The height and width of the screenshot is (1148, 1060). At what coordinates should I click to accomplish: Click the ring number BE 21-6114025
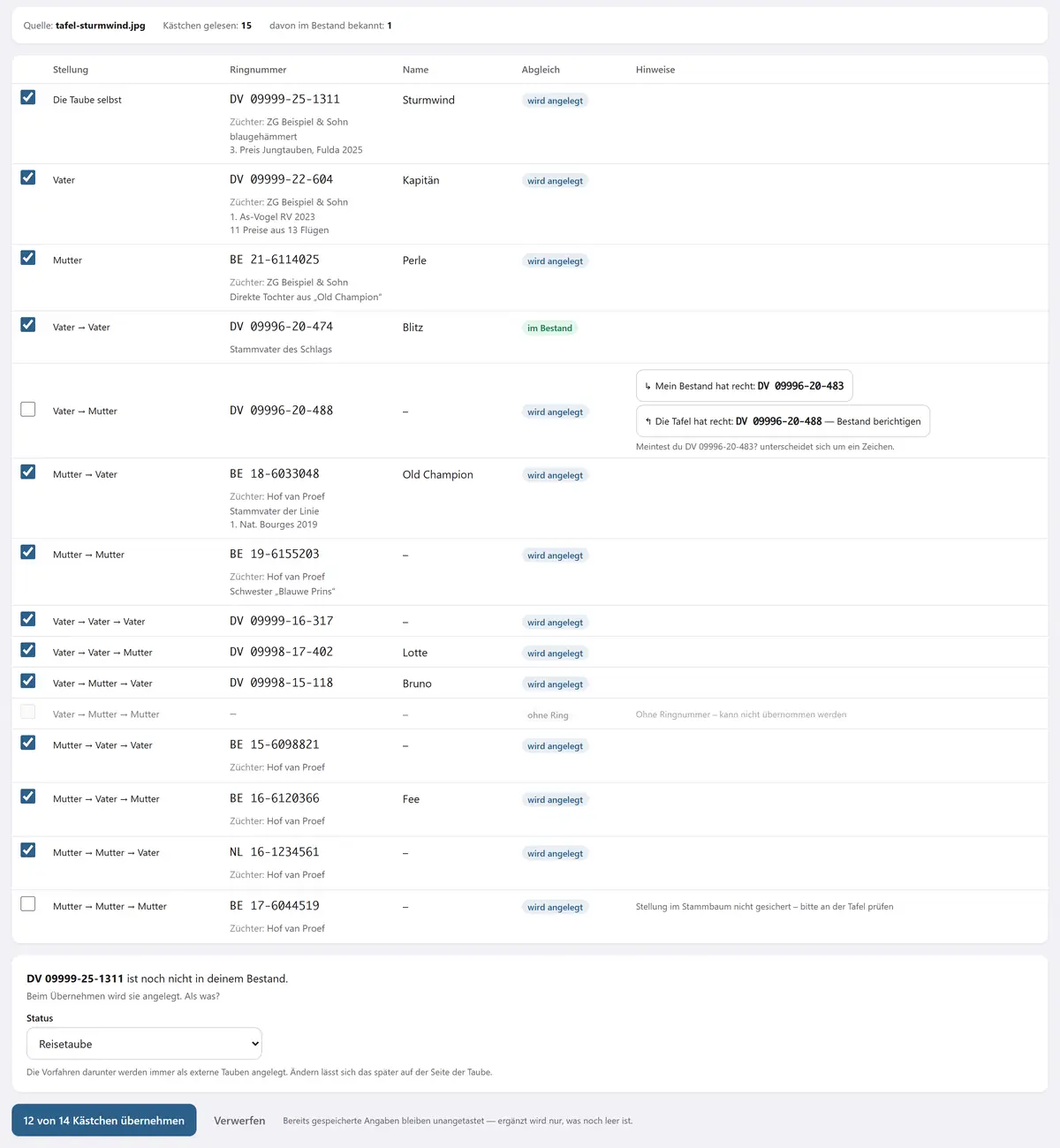click(x=275, y=260)
